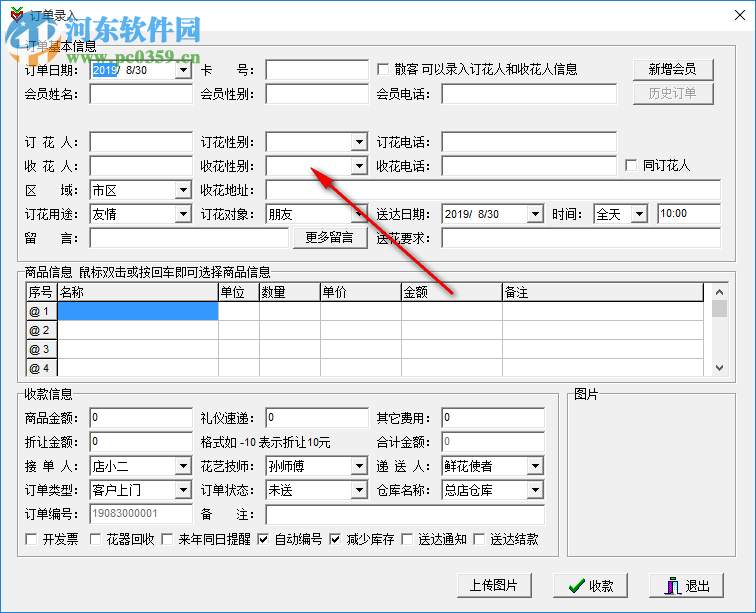This screenshot has height=613, width=756.
Task: Click the 折让金额 input field
Action: [x=141, y=442]
